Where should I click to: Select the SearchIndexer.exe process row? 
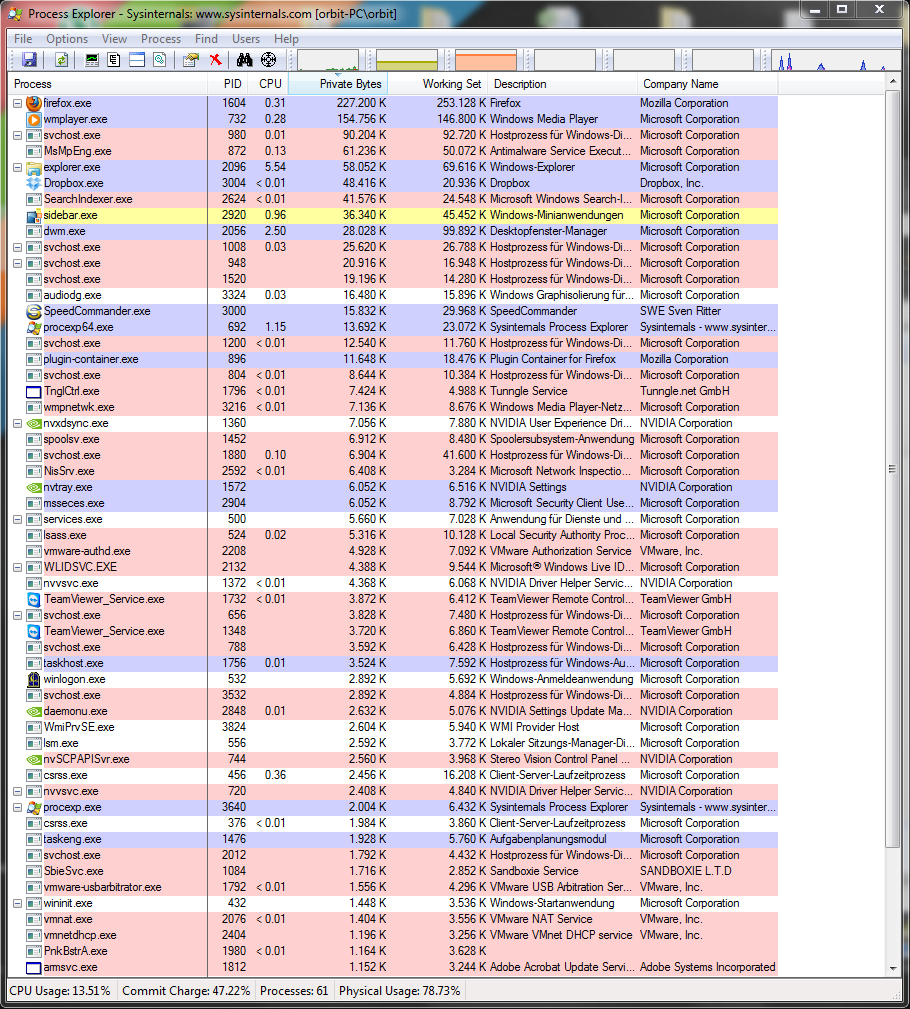[393, 199]
